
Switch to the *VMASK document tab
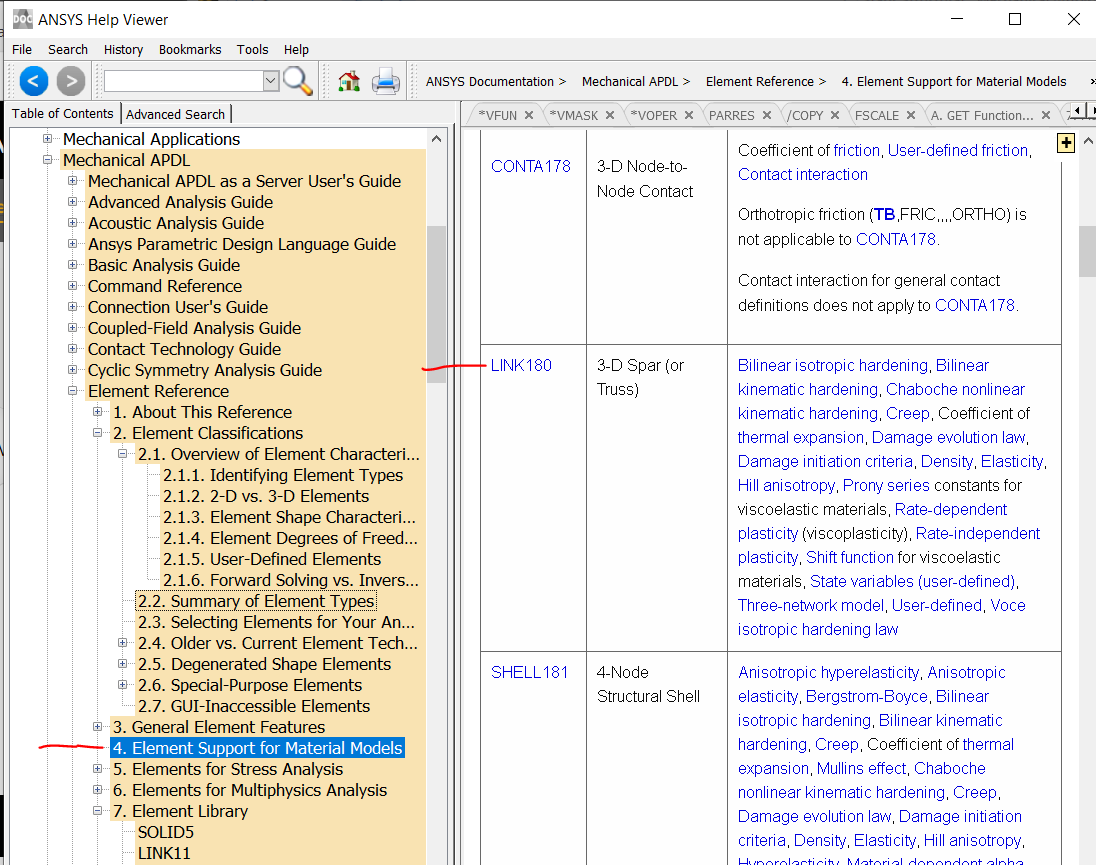pos(575,115)
